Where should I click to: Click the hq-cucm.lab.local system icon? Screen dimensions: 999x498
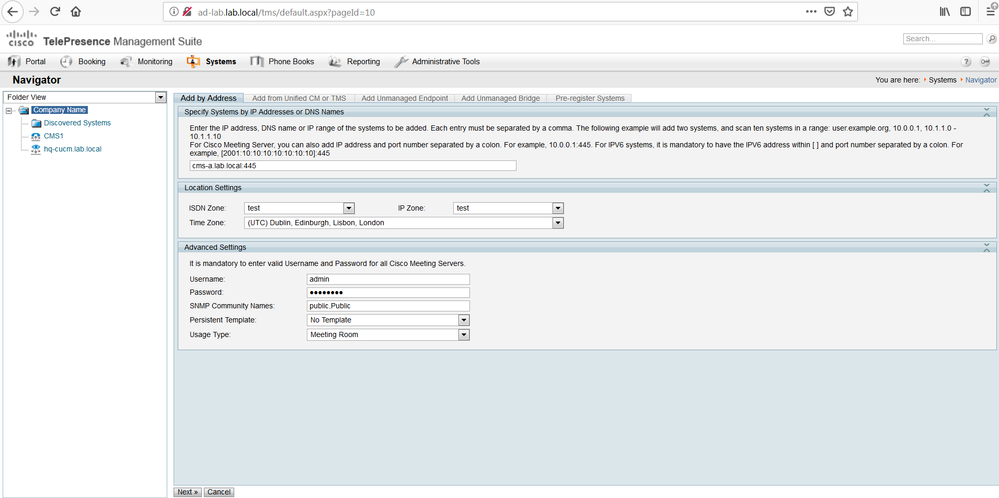[x=36, y=149]
